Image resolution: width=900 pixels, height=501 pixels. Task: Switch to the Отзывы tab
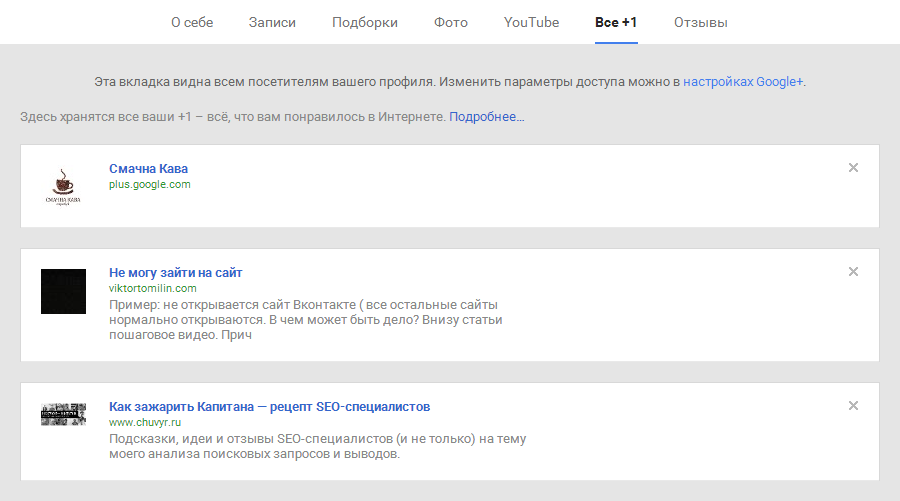click(x=701, y=22)
